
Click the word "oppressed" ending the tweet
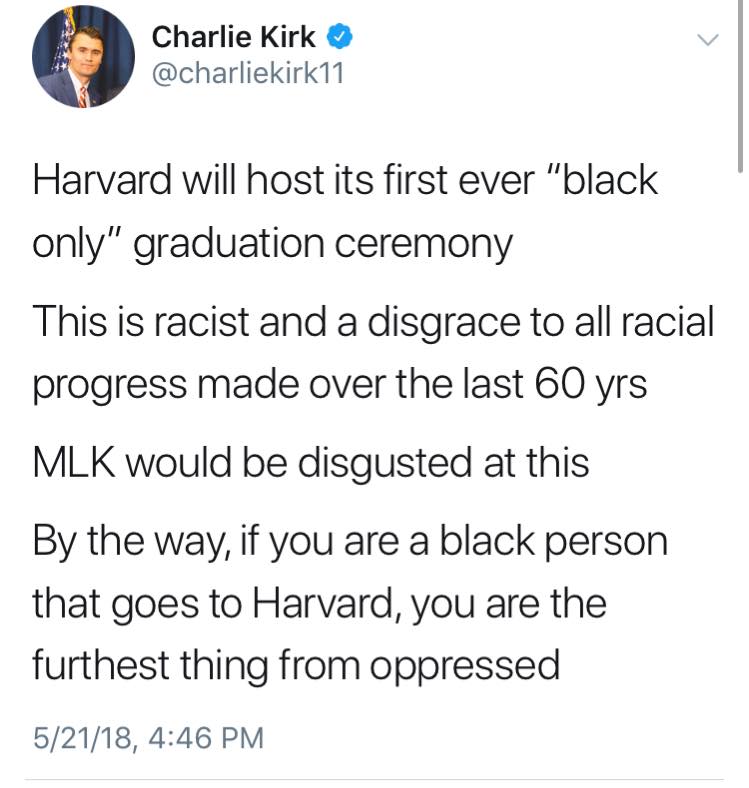(465, 667)
